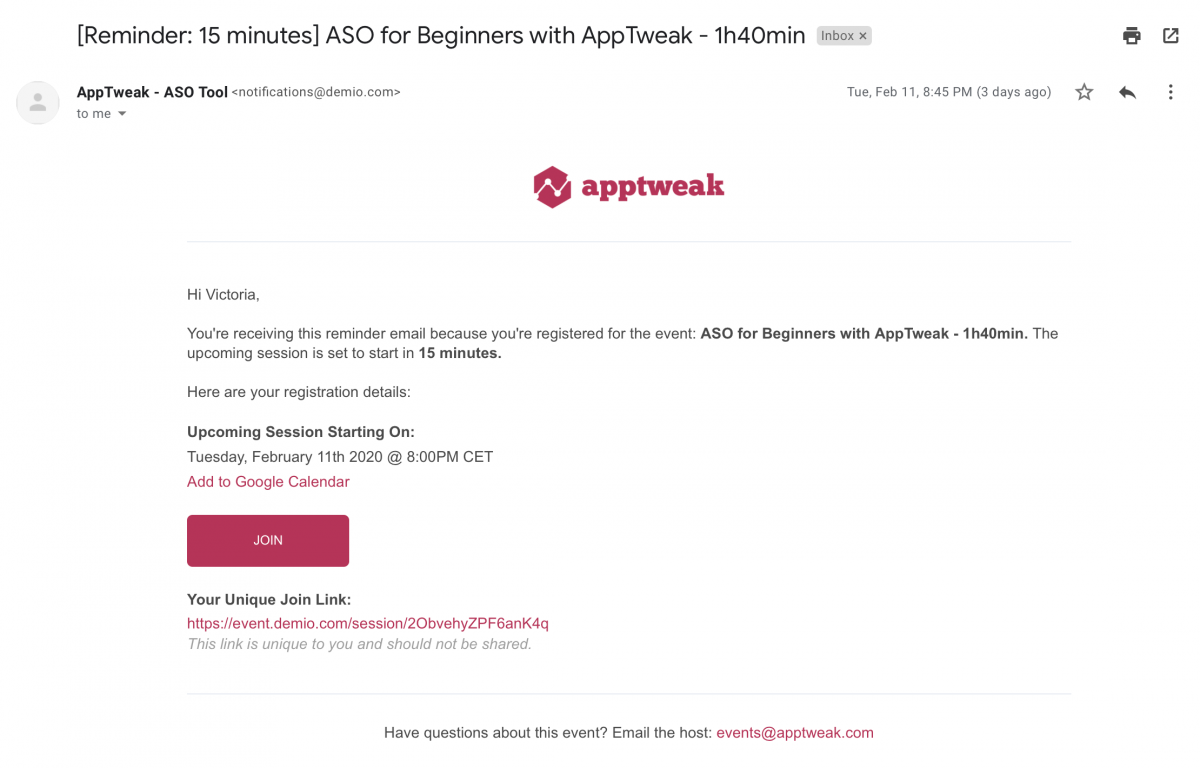Click the Tue, Feb 11 timestamp
Screen dimensions: 1200x768
point(949,92)
